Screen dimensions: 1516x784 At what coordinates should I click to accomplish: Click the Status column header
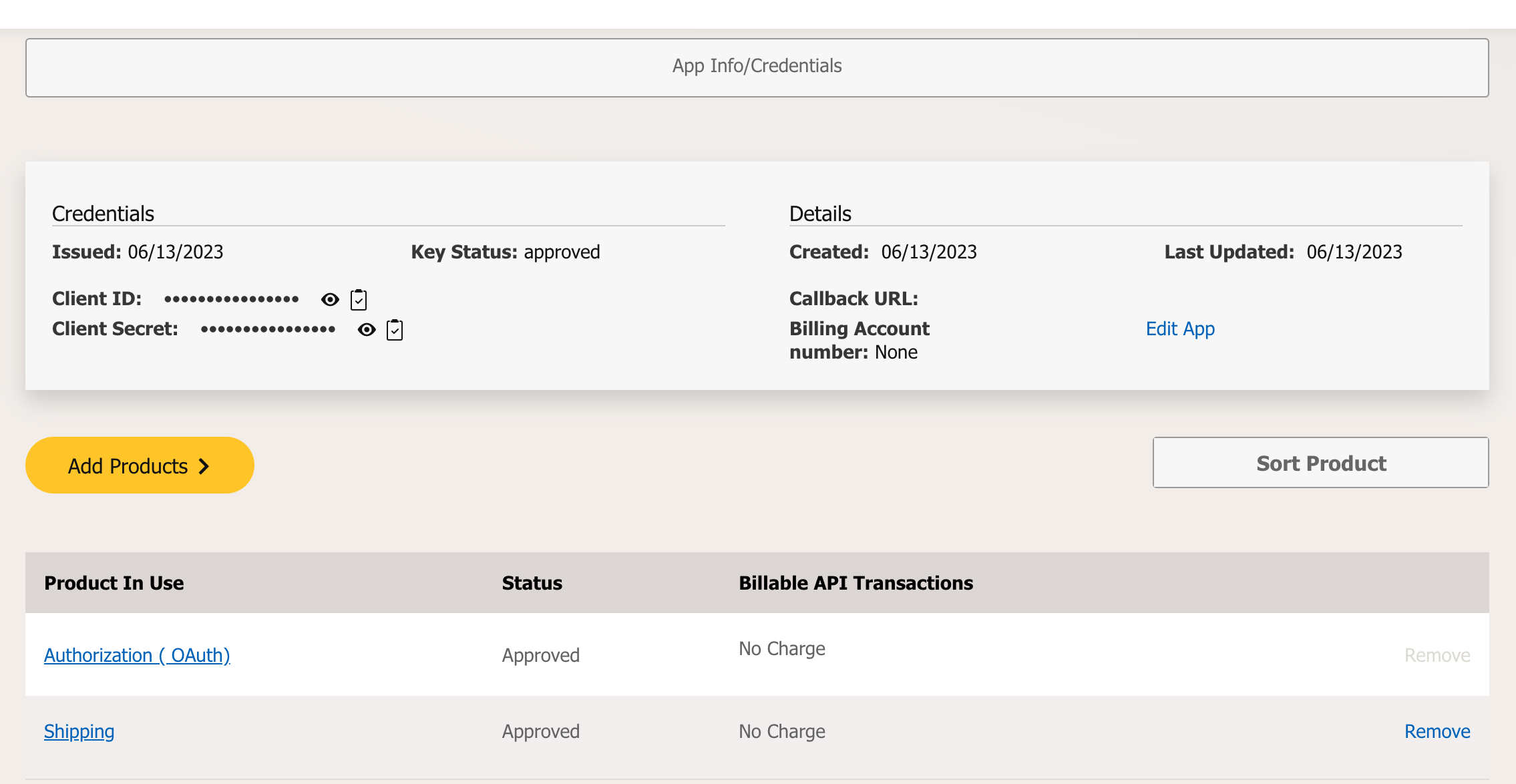point(532,583)
